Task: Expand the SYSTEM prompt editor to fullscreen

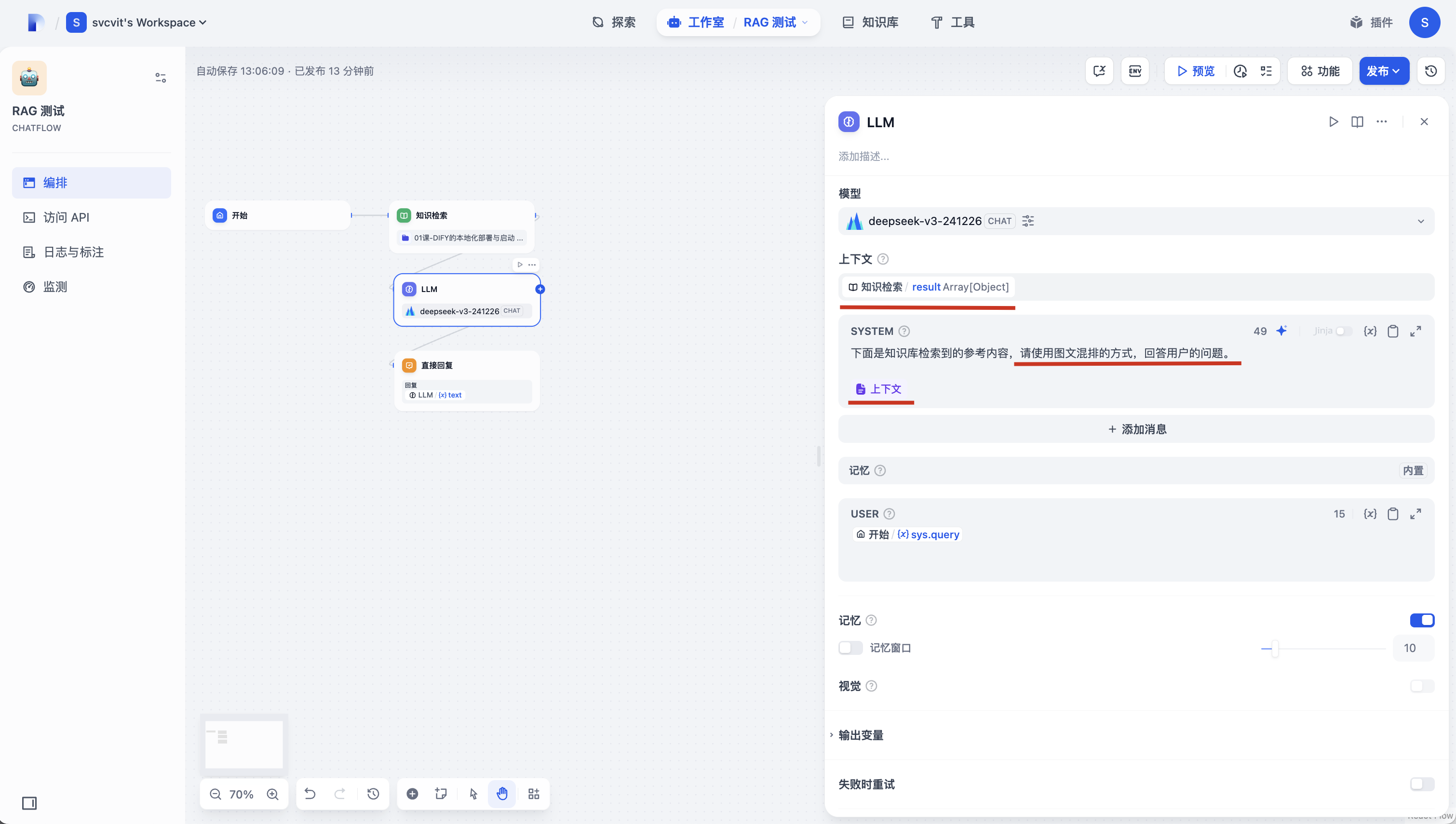Action: coord(1415,331)
